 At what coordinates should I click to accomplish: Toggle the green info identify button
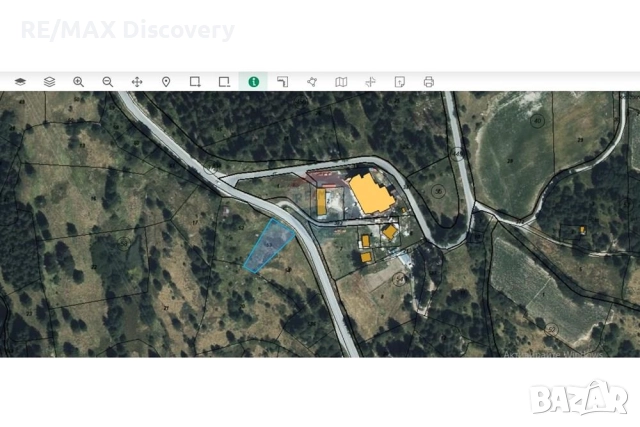click(254, 81)
